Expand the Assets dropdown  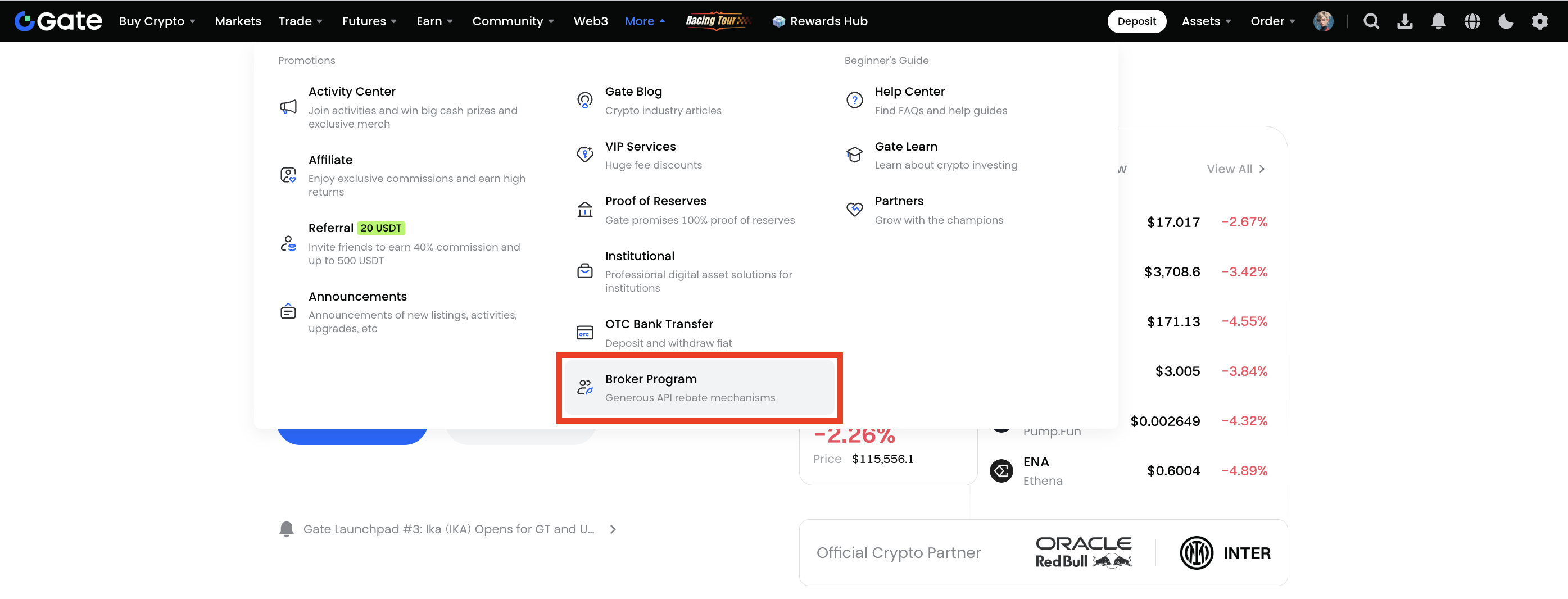click(x=1206, y=21)
